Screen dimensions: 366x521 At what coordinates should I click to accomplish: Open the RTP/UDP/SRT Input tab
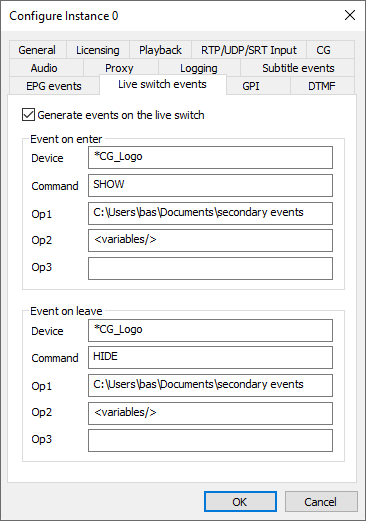coord(249,50)
